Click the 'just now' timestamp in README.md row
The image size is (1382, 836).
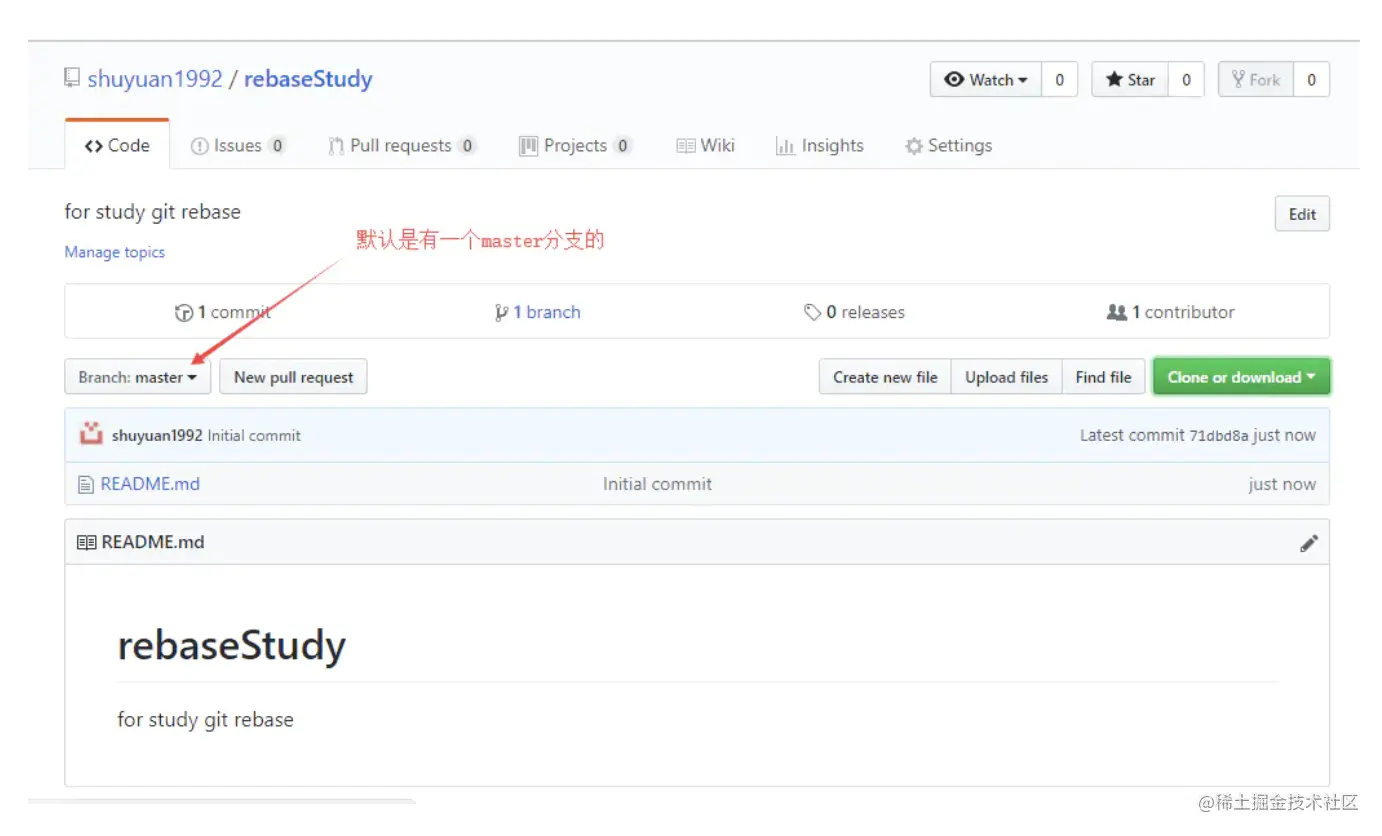(x=1282, y=484)
